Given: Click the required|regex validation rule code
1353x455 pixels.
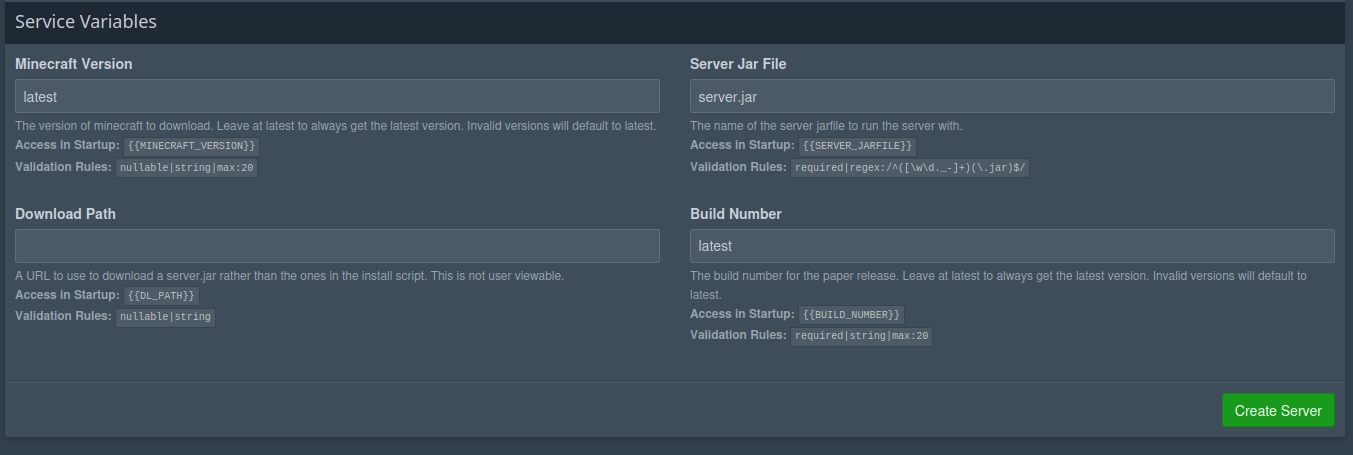Looking at the screenshot, I should coord(910,168).
